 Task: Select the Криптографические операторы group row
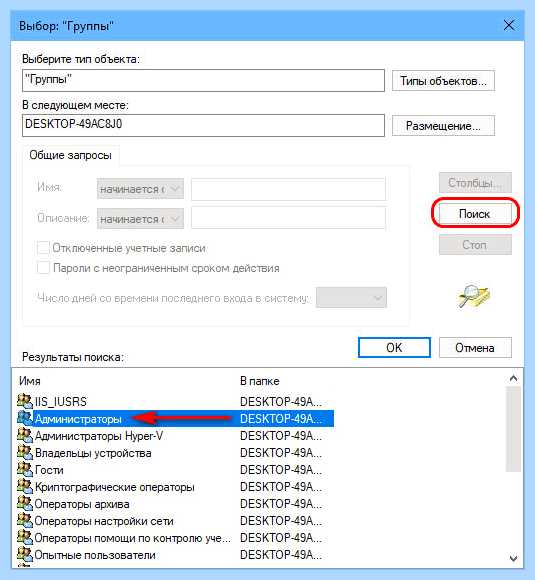175,487
